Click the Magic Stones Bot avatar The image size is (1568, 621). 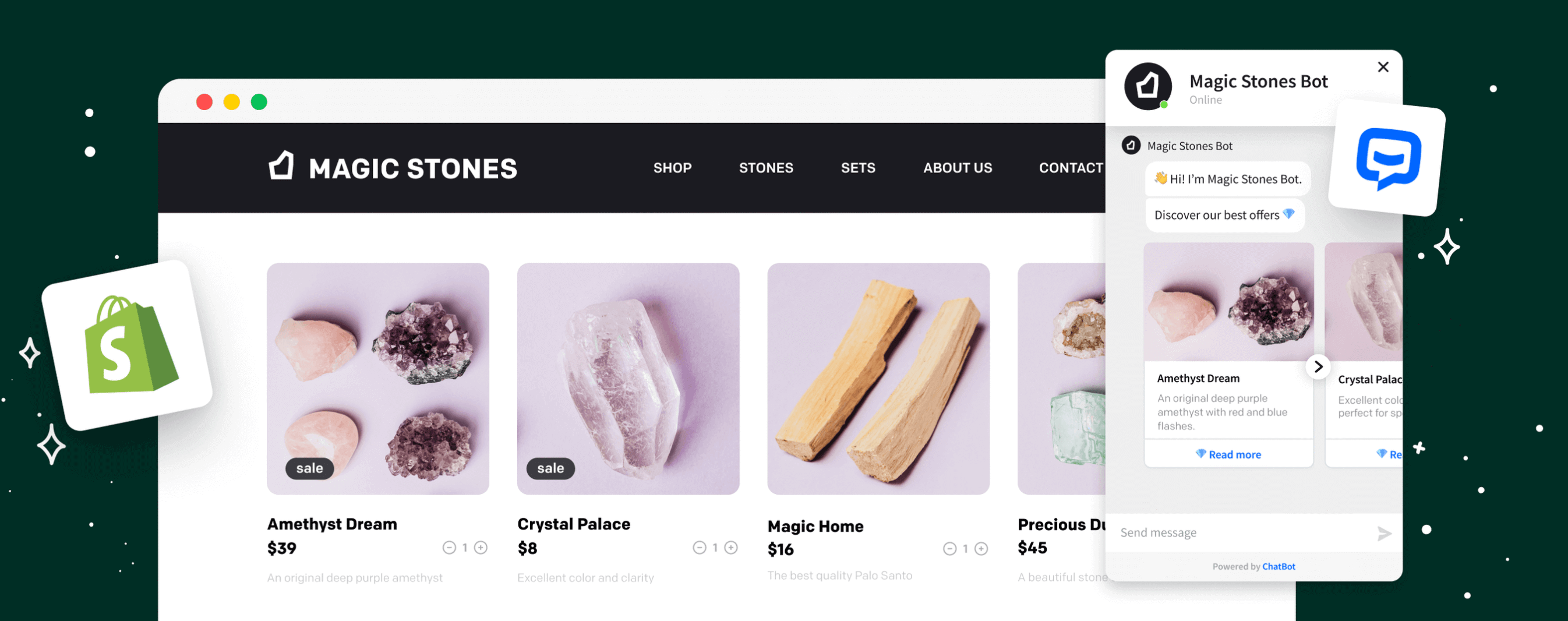(1148, 86)
